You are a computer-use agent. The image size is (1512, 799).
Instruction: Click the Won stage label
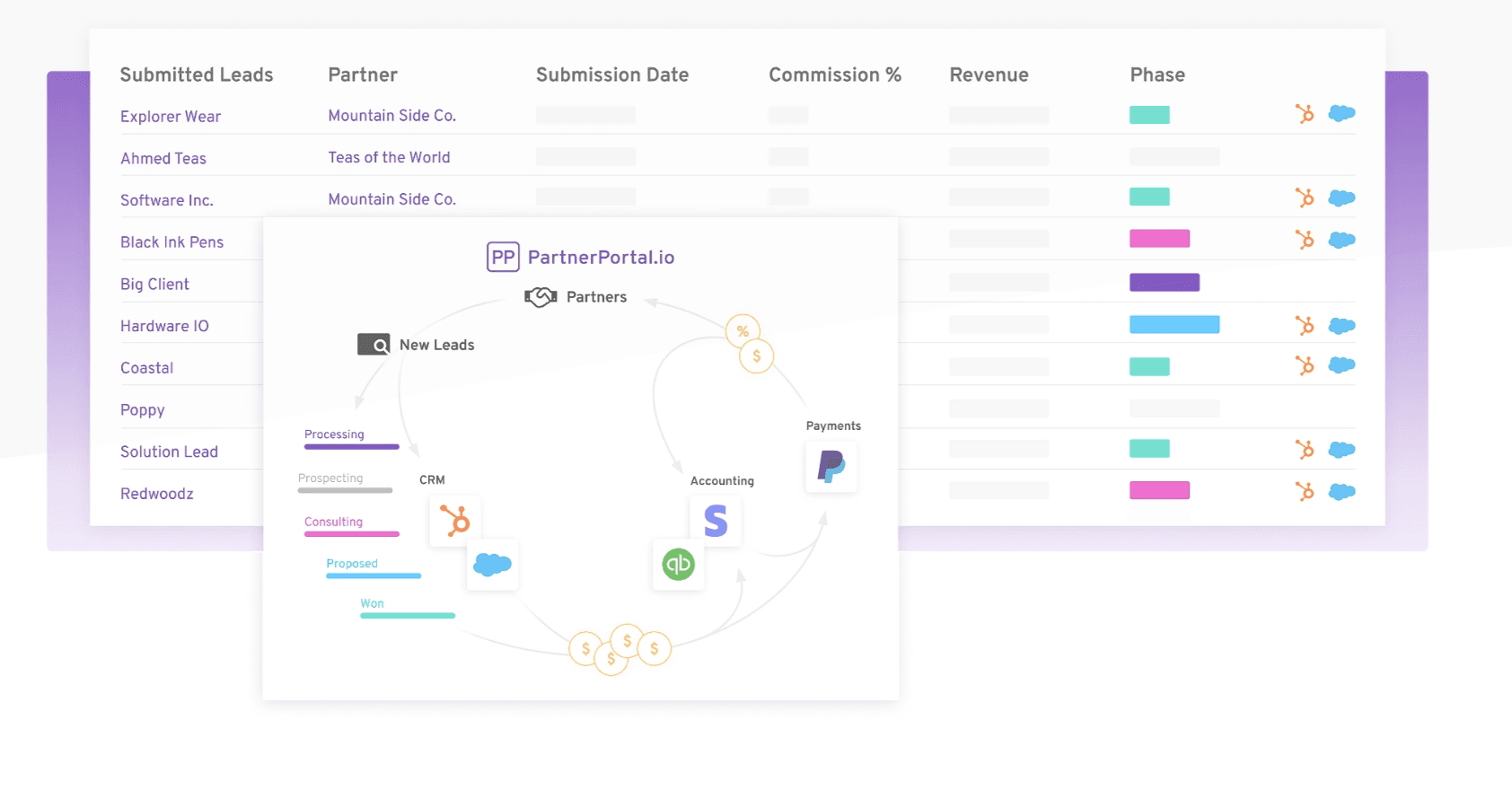372,603
